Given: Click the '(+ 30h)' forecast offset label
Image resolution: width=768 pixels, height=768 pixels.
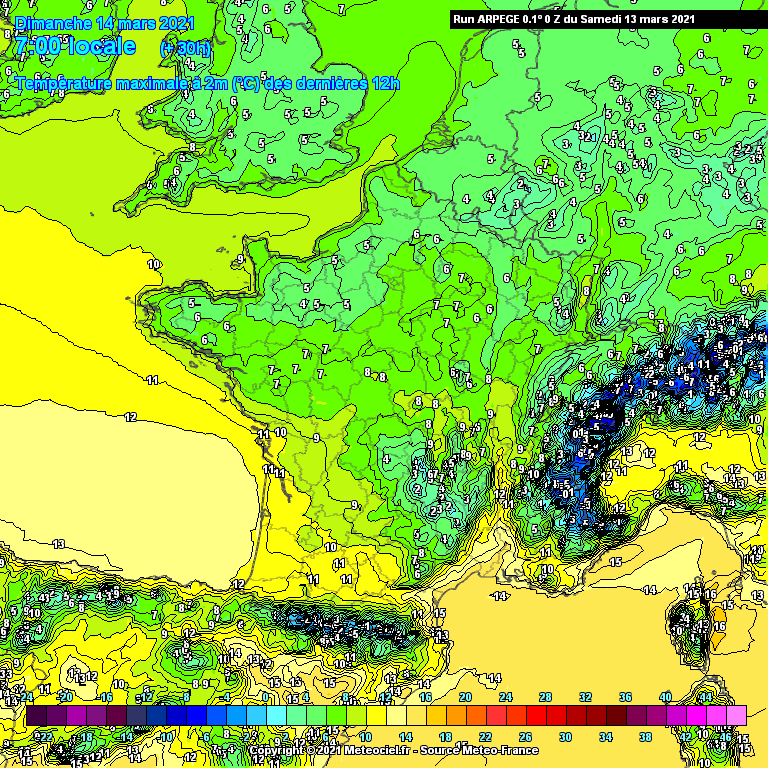Looking at the screenshot, I should pyautogui.click(x=186, y=49).
